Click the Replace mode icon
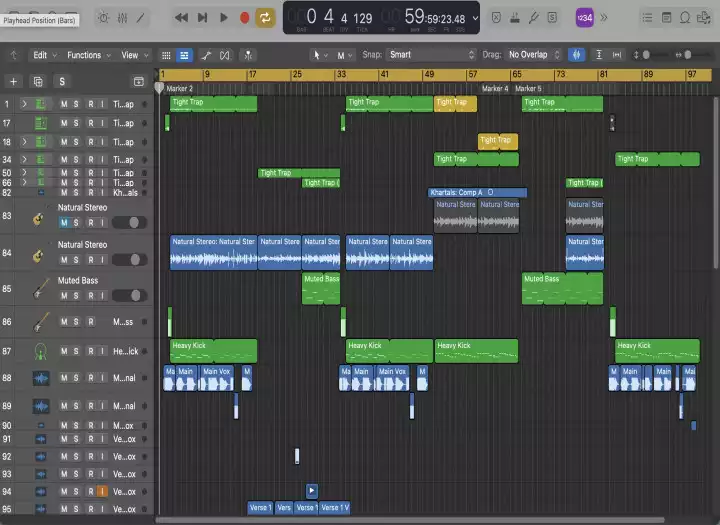The width and height of the screenshot is (720, 525). (x=496, y=17)
